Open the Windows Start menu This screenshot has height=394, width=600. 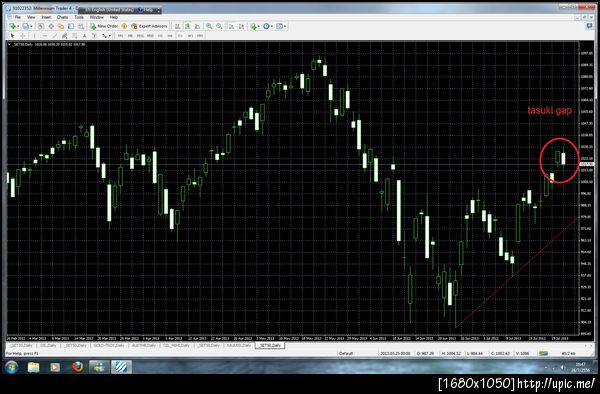point(11,367)
